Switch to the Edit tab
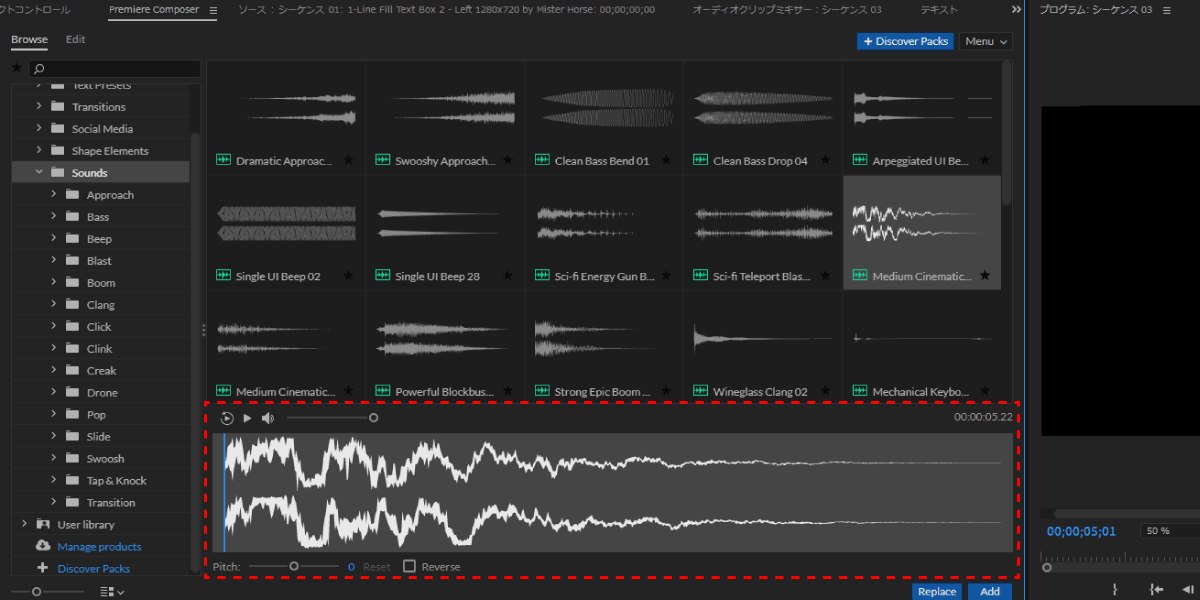 coord(75,40)
